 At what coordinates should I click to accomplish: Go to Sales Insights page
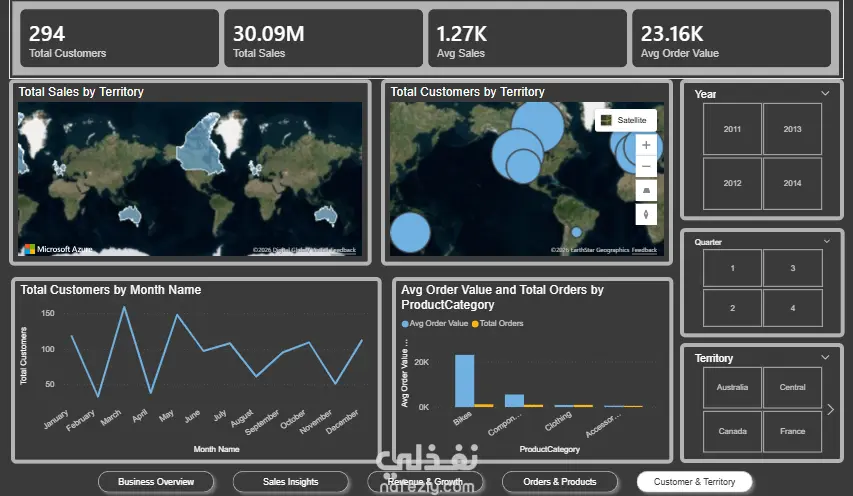pos(290,482)
